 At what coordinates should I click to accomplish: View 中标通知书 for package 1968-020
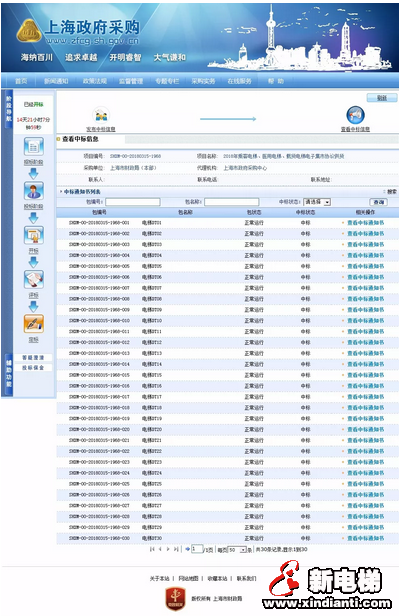click(365, 429)
